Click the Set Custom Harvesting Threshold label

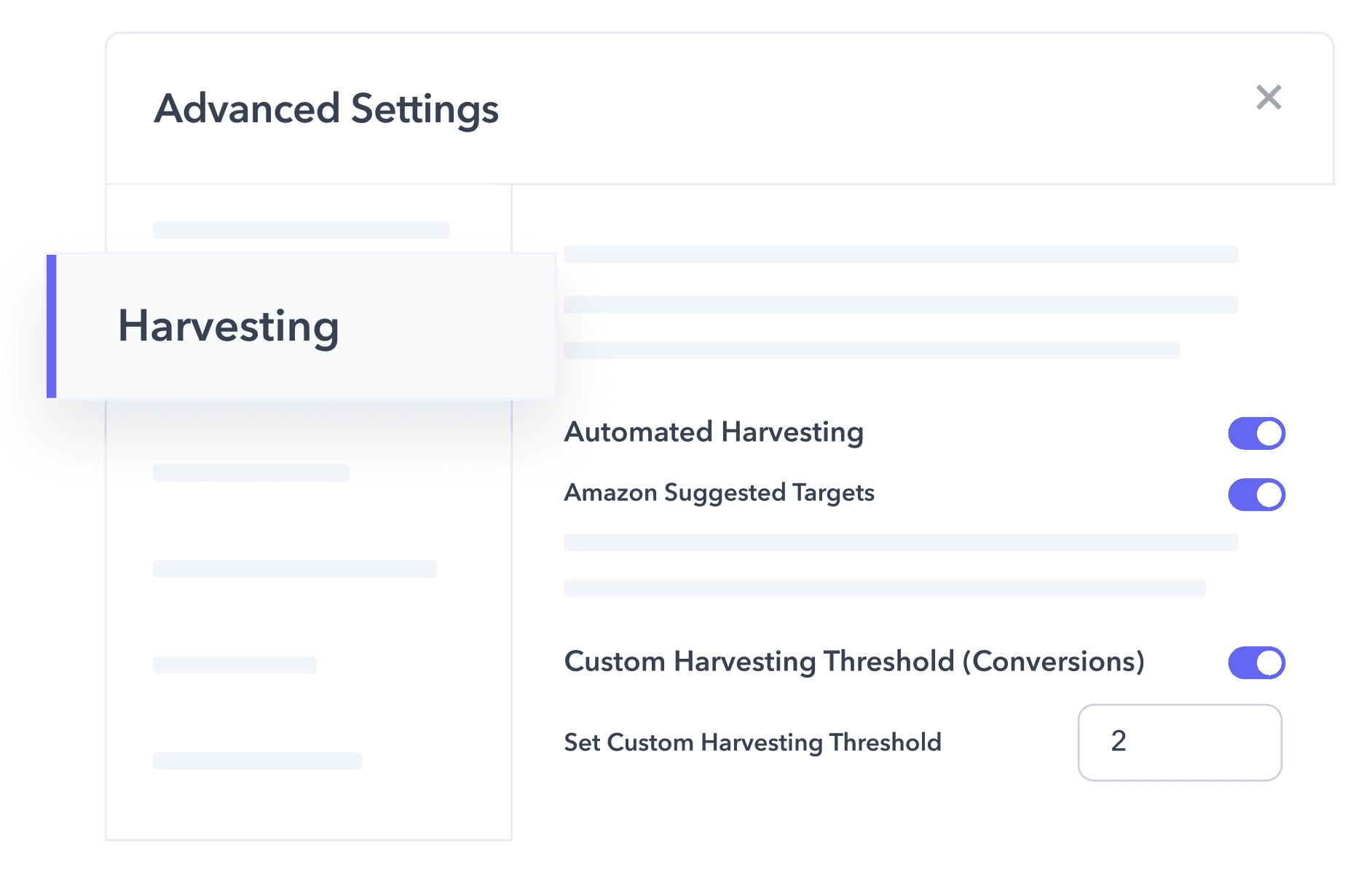coord(752,742)
